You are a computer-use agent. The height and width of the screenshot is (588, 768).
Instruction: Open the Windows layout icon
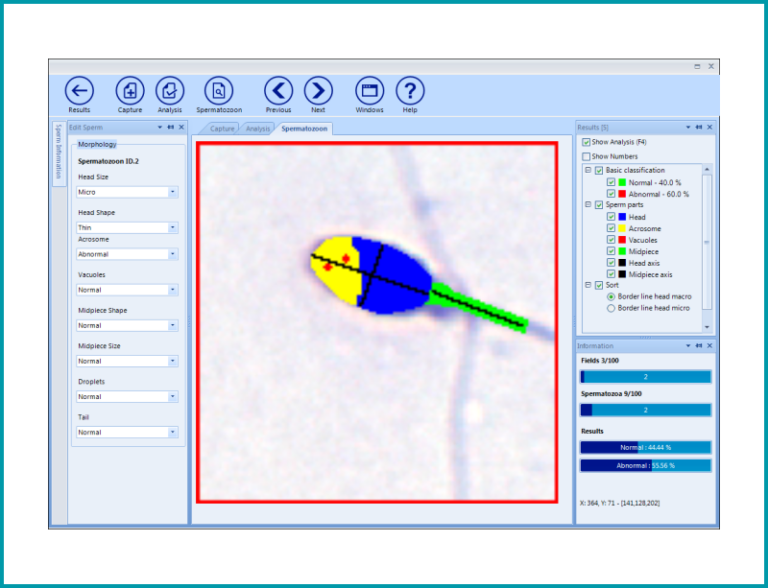[369, 90]
